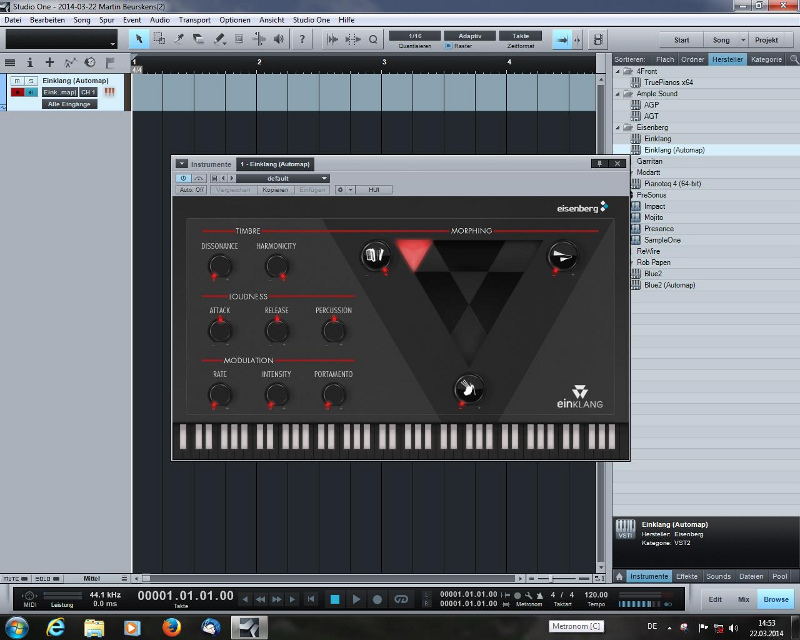Image resolution: width=800 pixels, height=640 pixels.
Task: Open Internet Explorer from the taskbar
Action: (56, 627)
